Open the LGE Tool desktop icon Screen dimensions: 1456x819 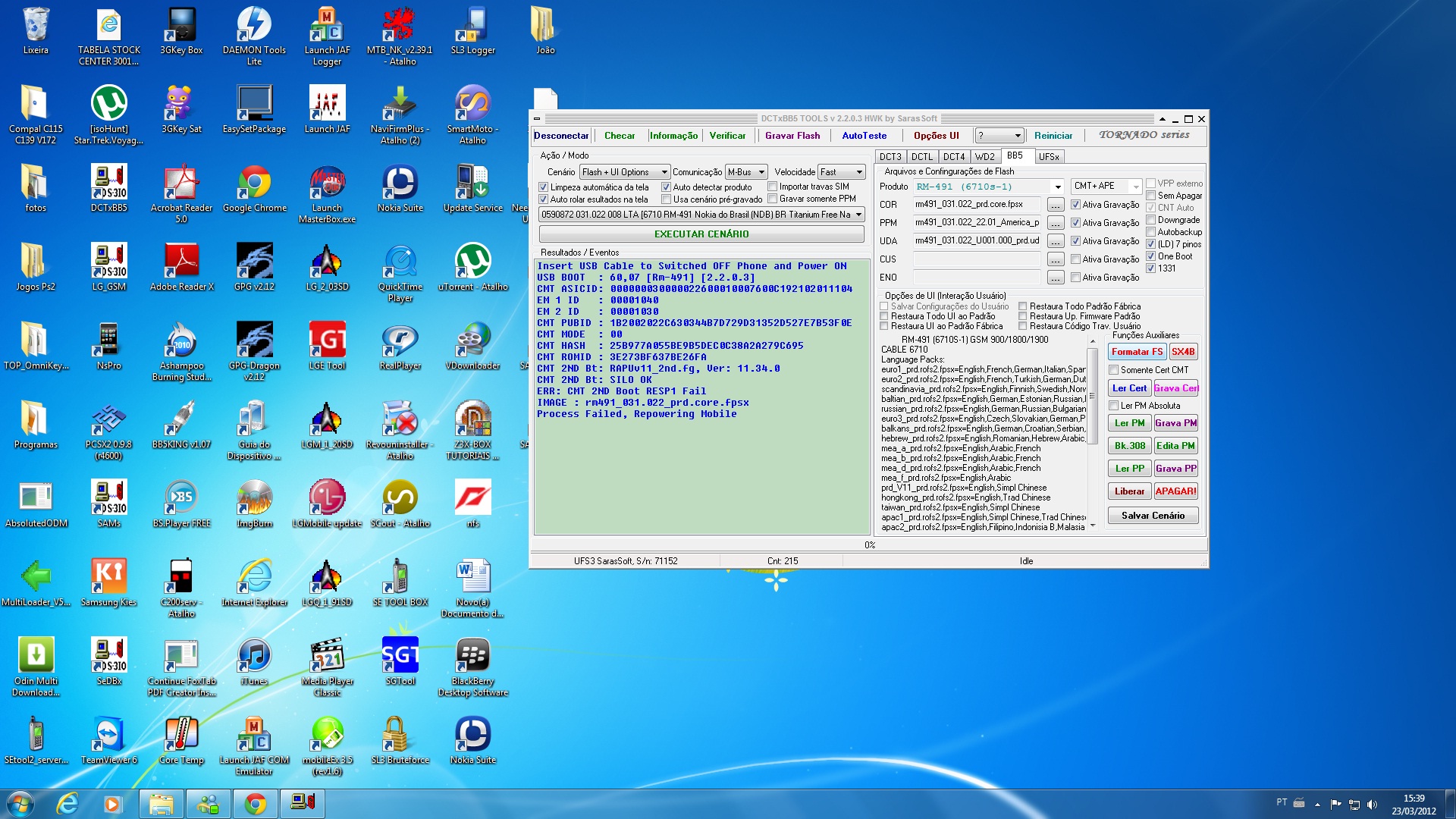[x=327, y=347]
